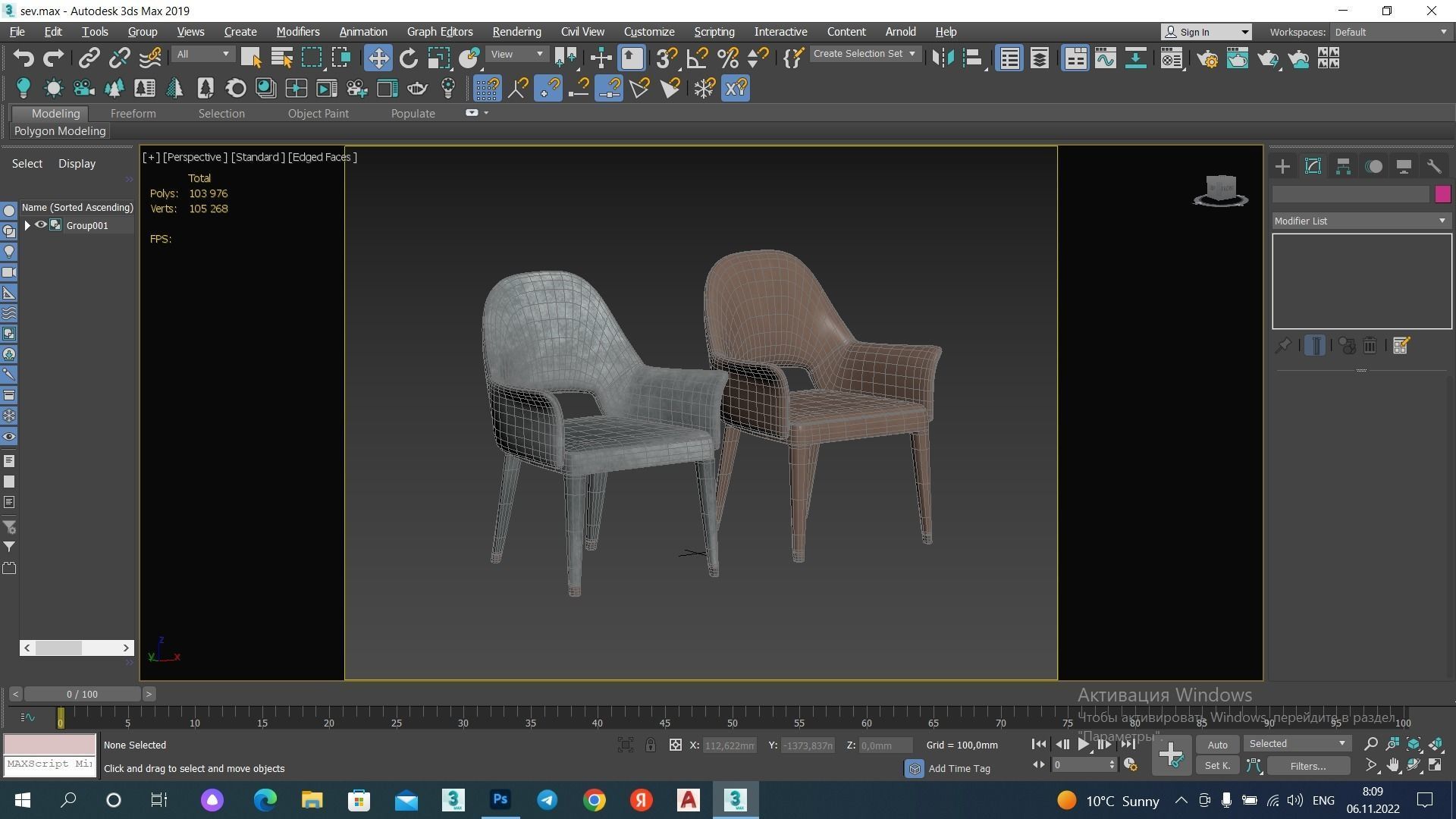Open the Create command panel tab

coord(1282,166)
